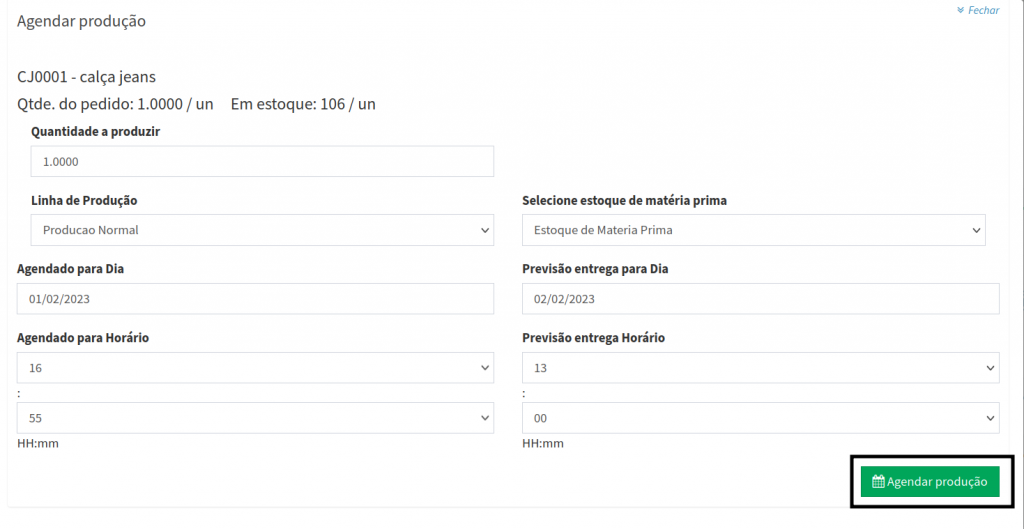Select the Previsão entrega para Dia field
Screen dimensions: 1024x529
pyautogui.click(x=760, y=299)
